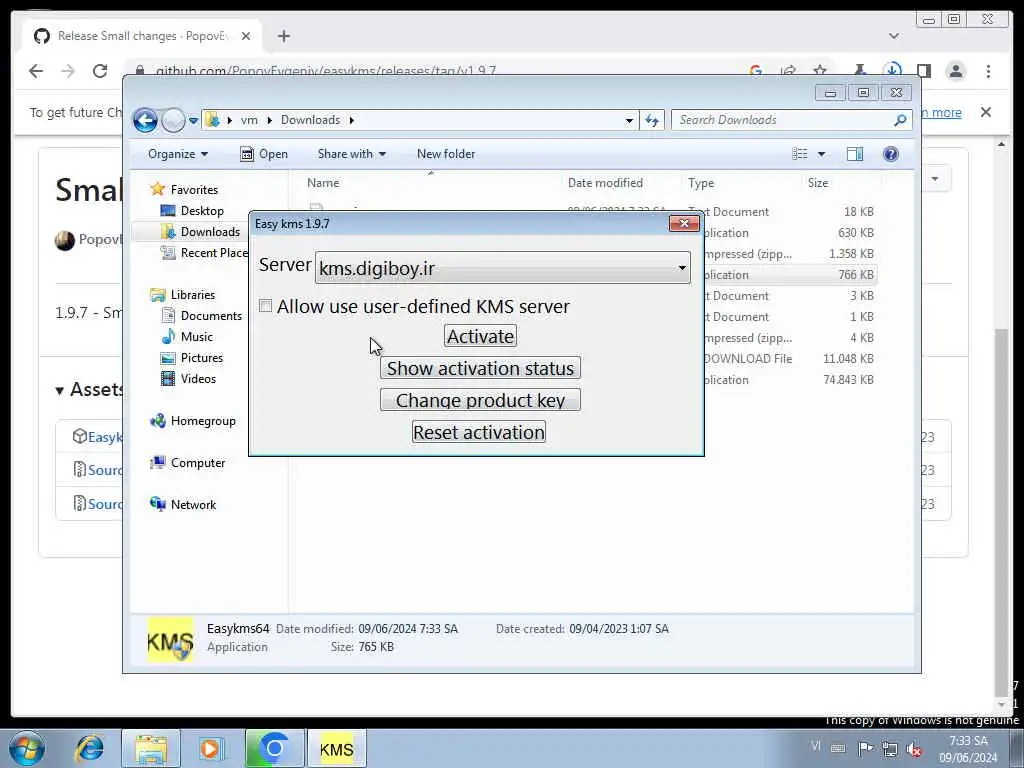
Task: Open Windows Start button
Action: click(27, 748)
